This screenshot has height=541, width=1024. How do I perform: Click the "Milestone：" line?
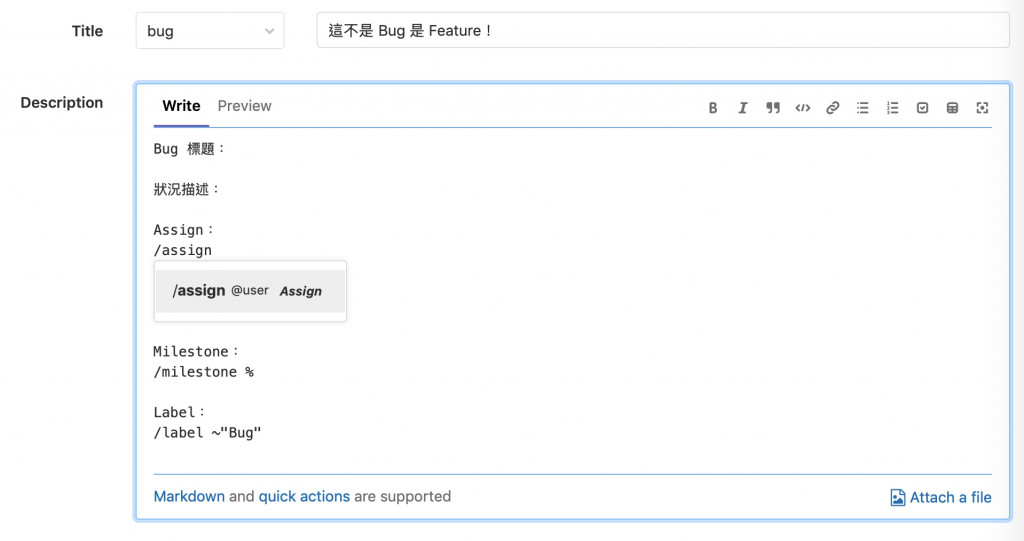[x=196, y=352]
